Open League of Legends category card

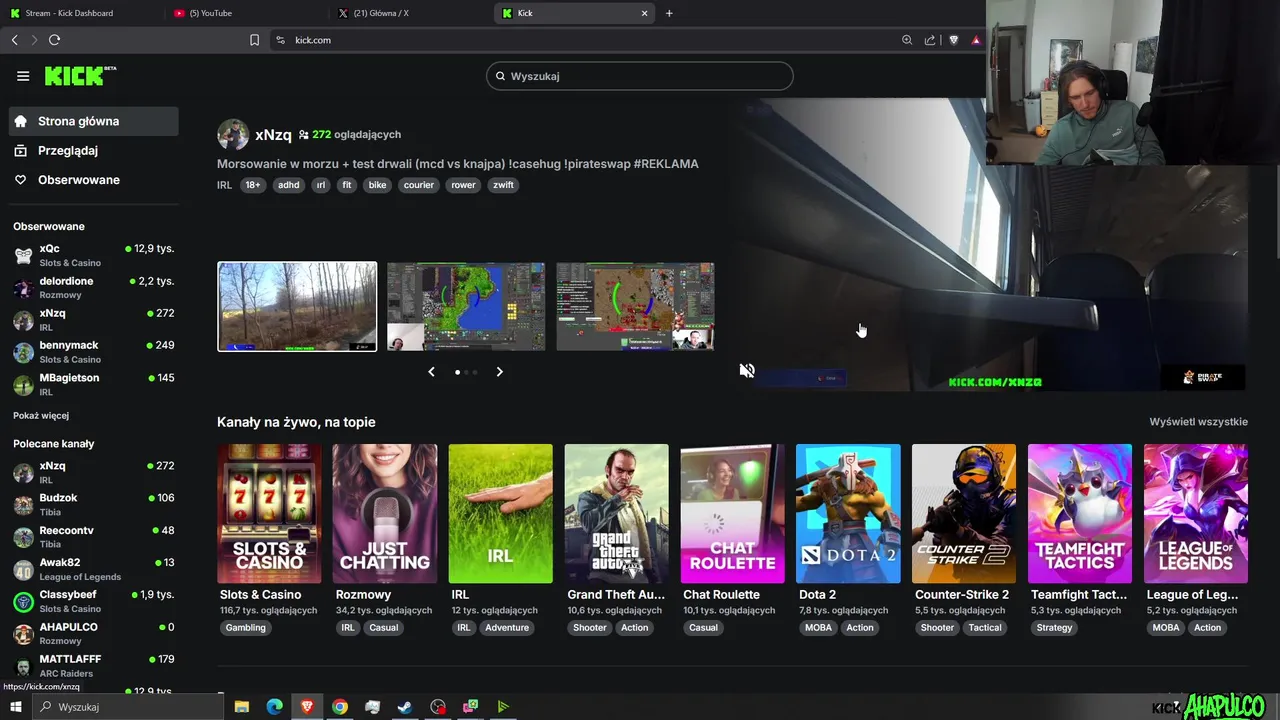point(1196,514)
